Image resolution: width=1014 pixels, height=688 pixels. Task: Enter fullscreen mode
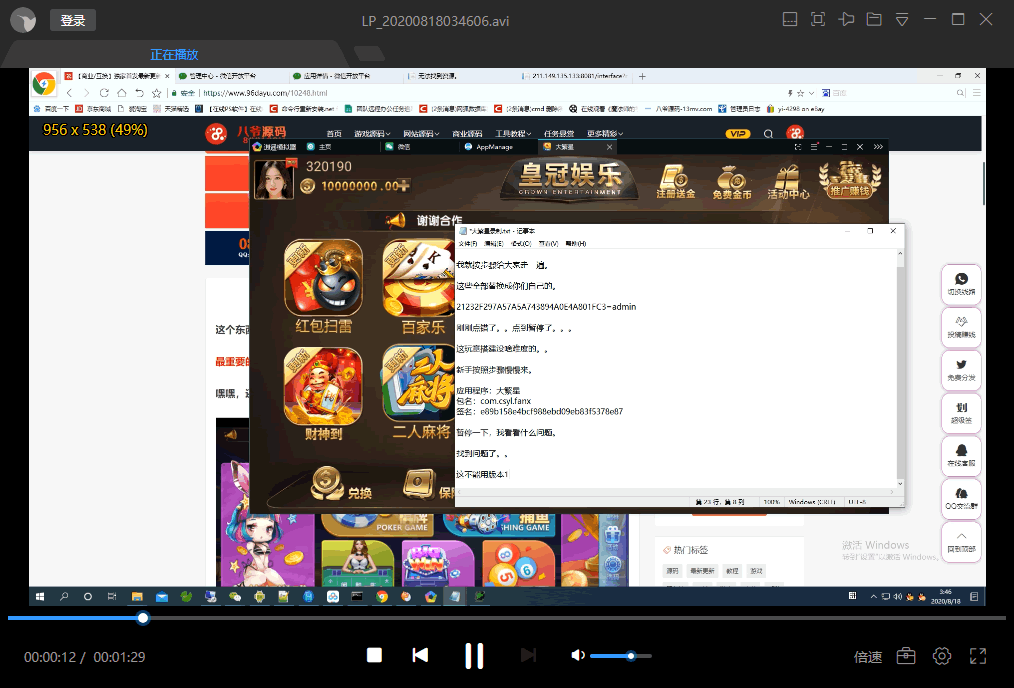[x=978, y=656]
